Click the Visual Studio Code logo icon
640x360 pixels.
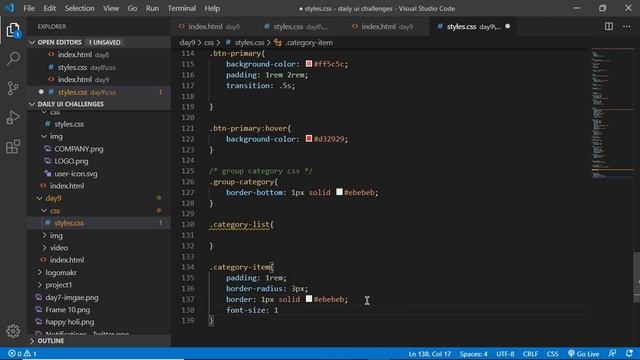(x=9, y=8)
